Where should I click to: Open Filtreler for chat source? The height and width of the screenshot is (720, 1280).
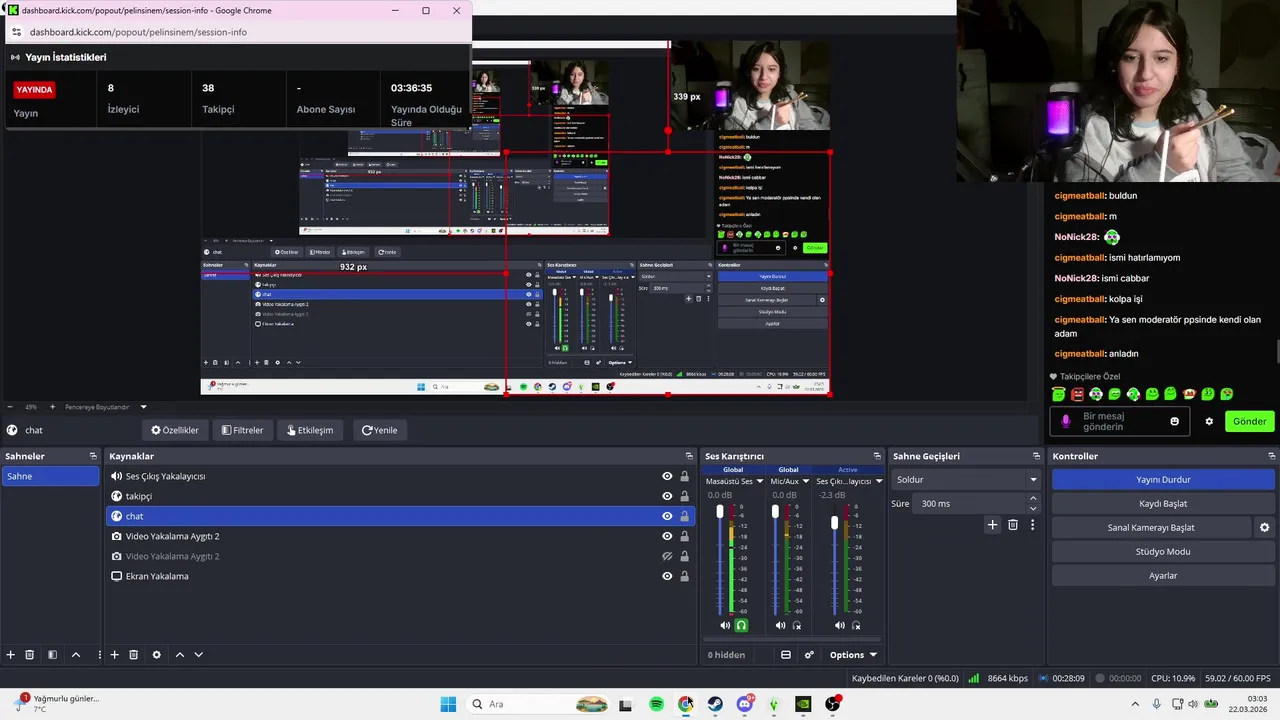[242, 430]
